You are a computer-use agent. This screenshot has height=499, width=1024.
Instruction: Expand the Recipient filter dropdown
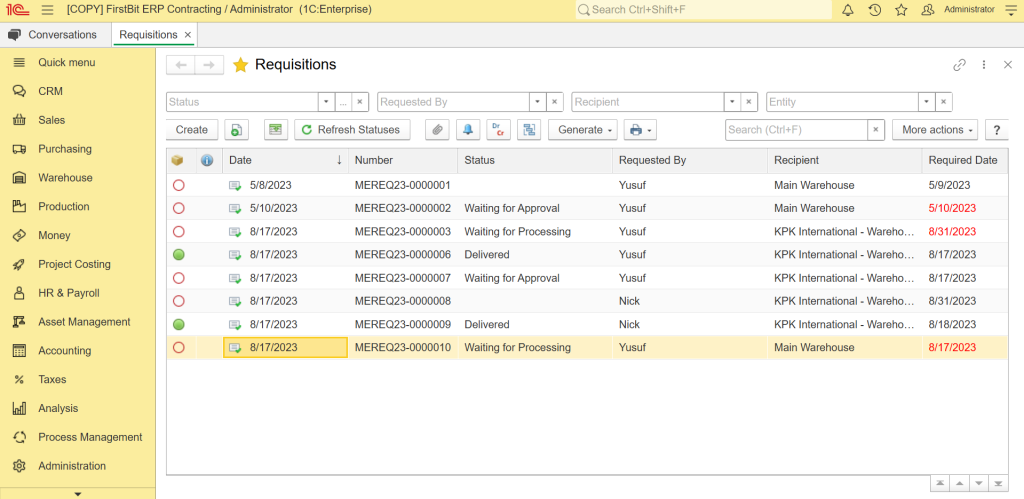[732, 102]
